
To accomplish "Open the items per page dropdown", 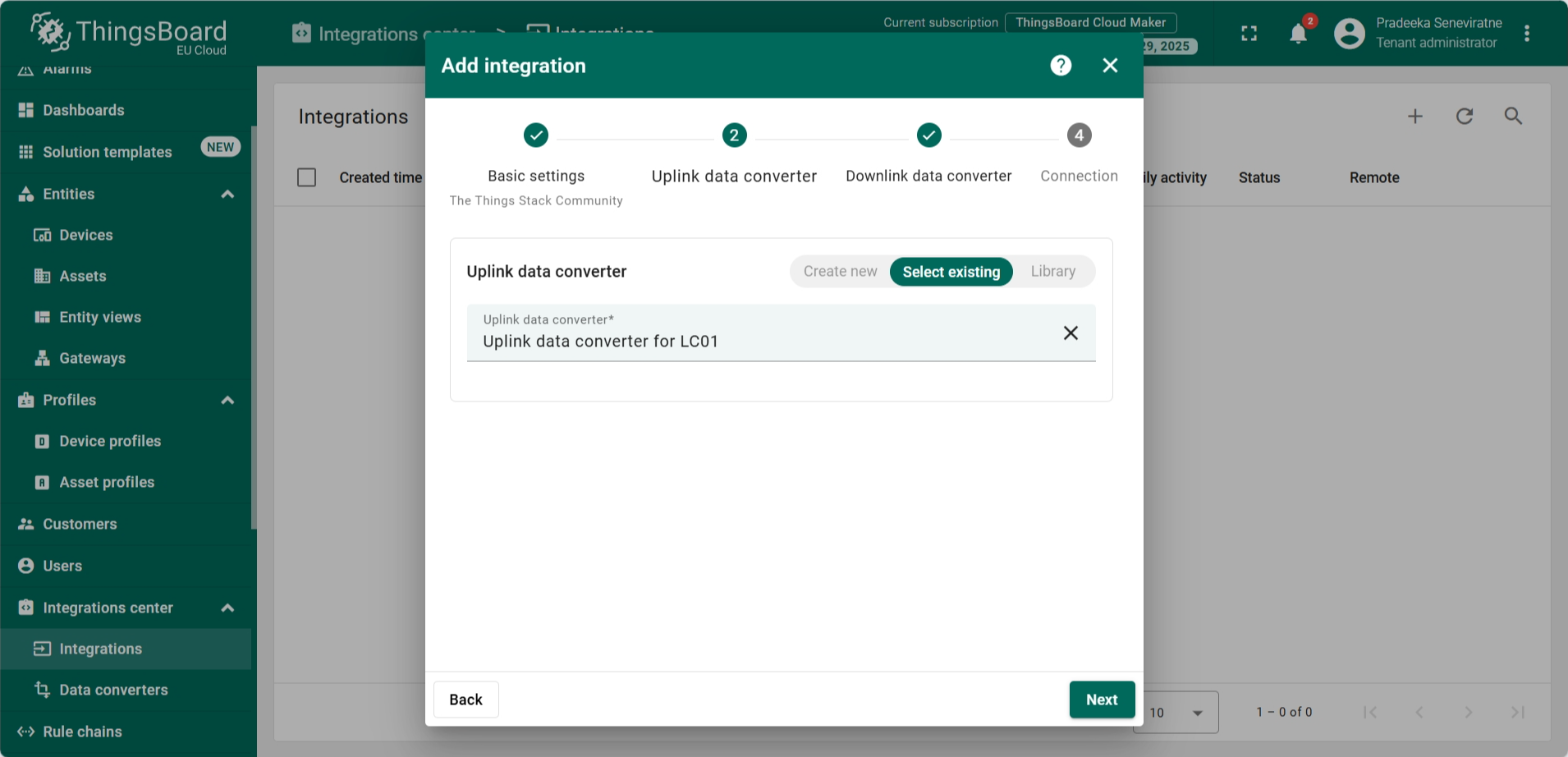I will pyautogui.click(x=1176, y=713).
